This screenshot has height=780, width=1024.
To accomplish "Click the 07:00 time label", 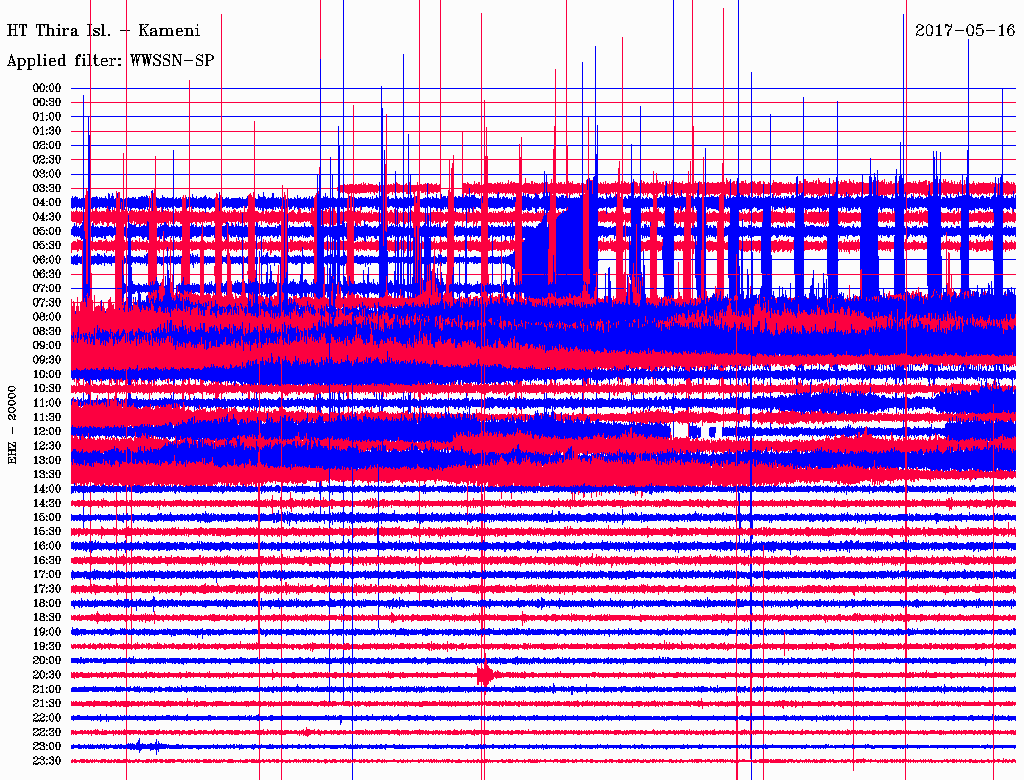I will 47,289.
